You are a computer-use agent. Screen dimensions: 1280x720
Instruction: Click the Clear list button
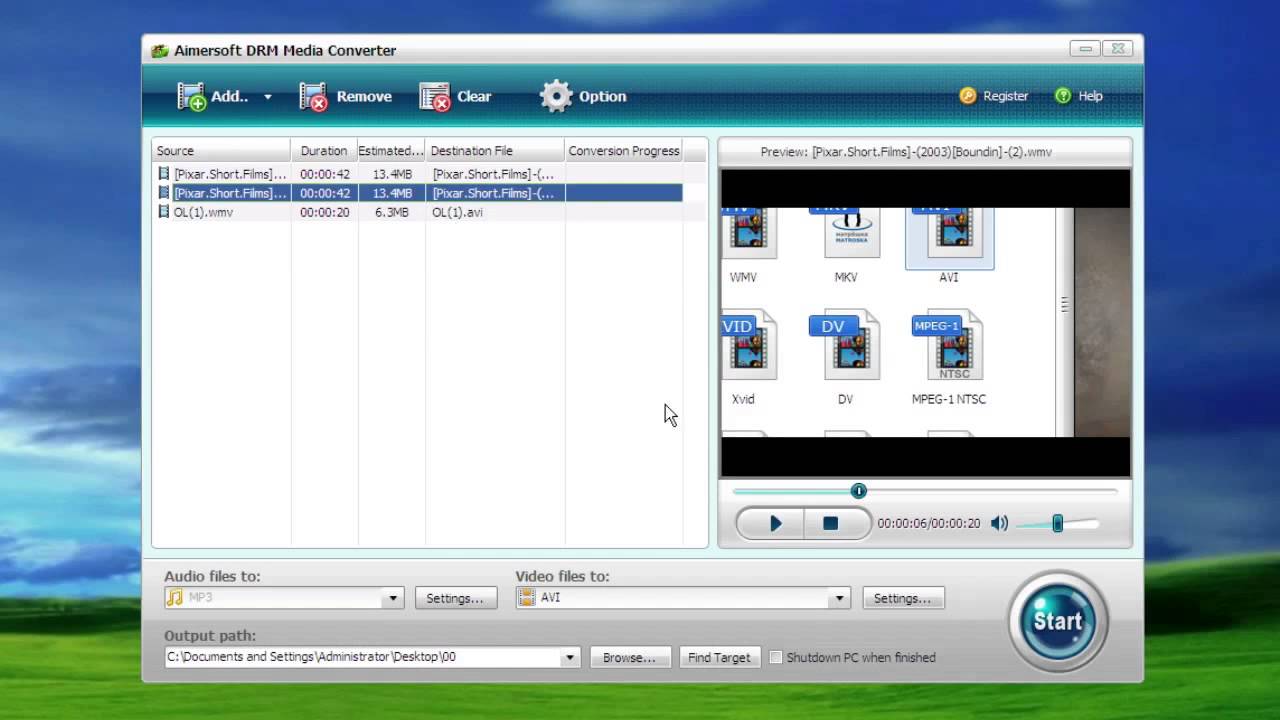(x=456, y=96)
